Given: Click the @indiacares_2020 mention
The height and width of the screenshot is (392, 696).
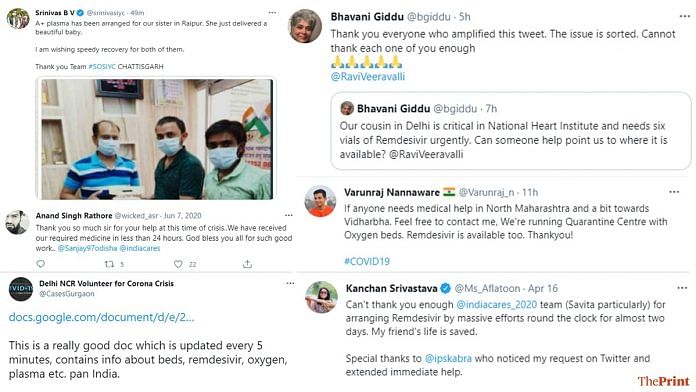Looking at the screenshot, I should pyautogui.click(x=496, y=305).
